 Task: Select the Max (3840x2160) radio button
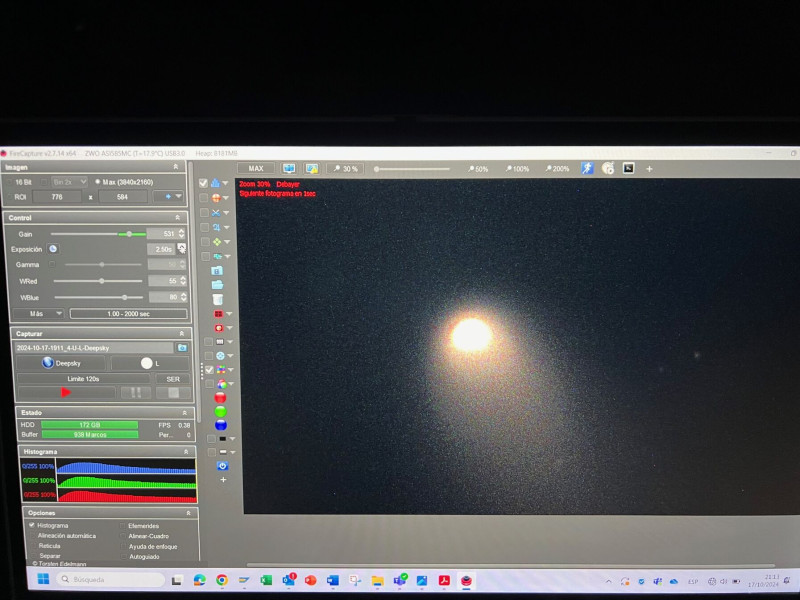97,182
